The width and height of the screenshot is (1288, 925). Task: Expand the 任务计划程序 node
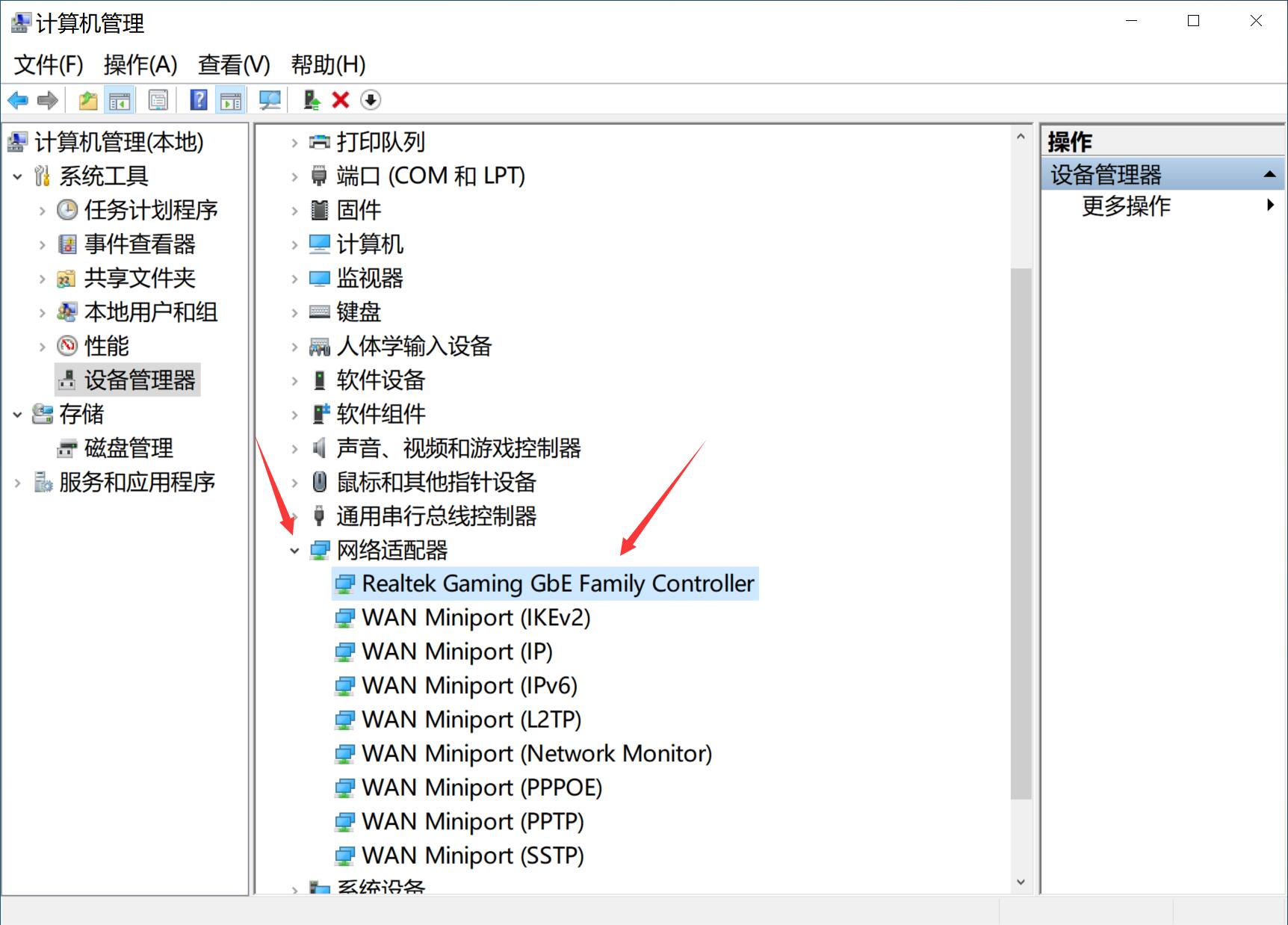[42, 211]
